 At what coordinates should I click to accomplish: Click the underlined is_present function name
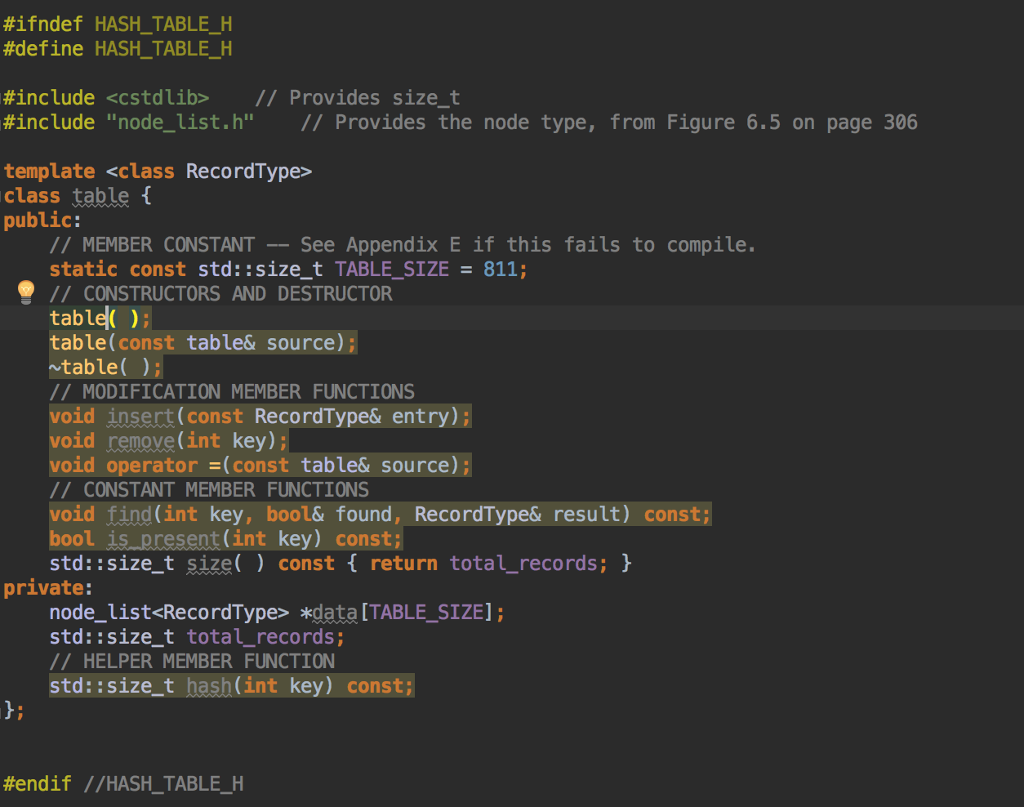[x=163, y=538]
